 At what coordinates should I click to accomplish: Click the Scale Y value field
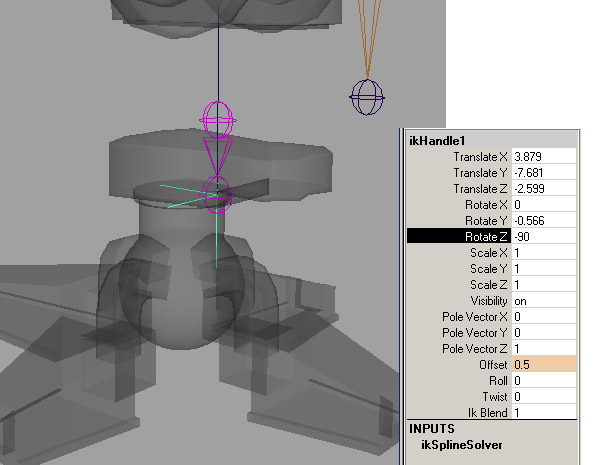pos(544,269)
